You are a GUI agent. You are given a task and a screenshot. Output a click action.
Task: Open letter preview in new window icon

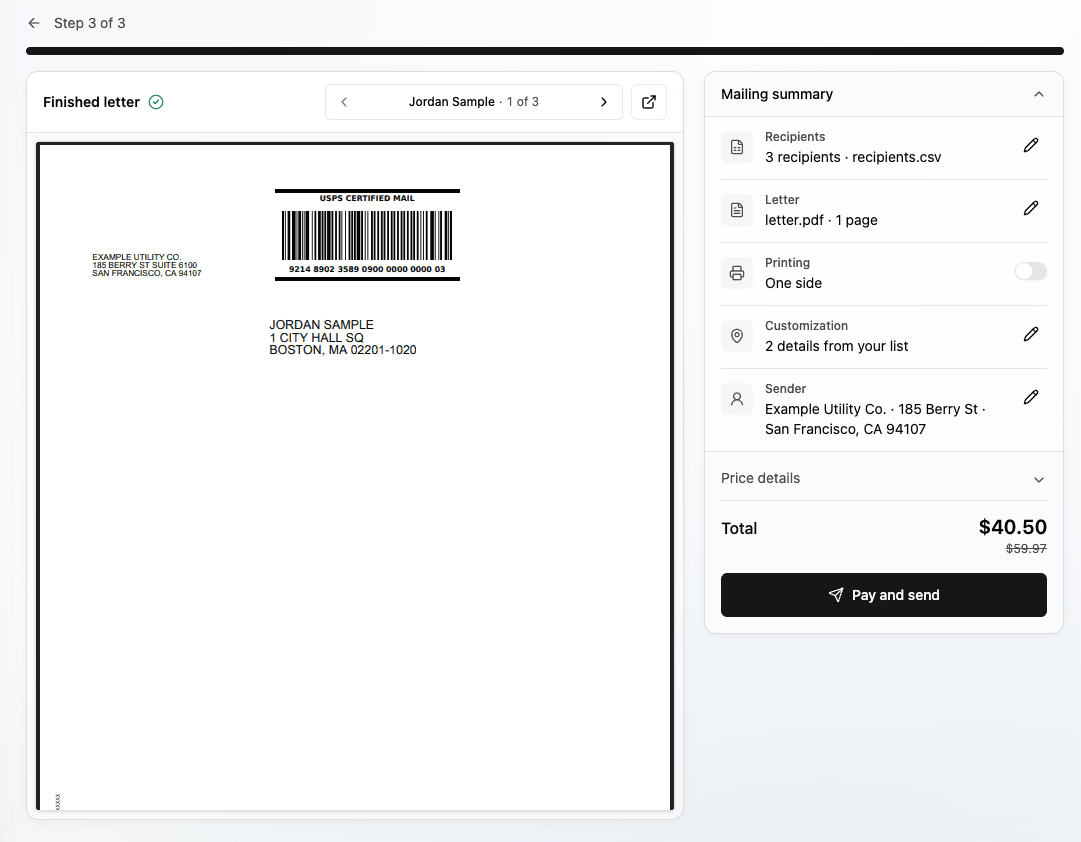(x=649, y=102)
